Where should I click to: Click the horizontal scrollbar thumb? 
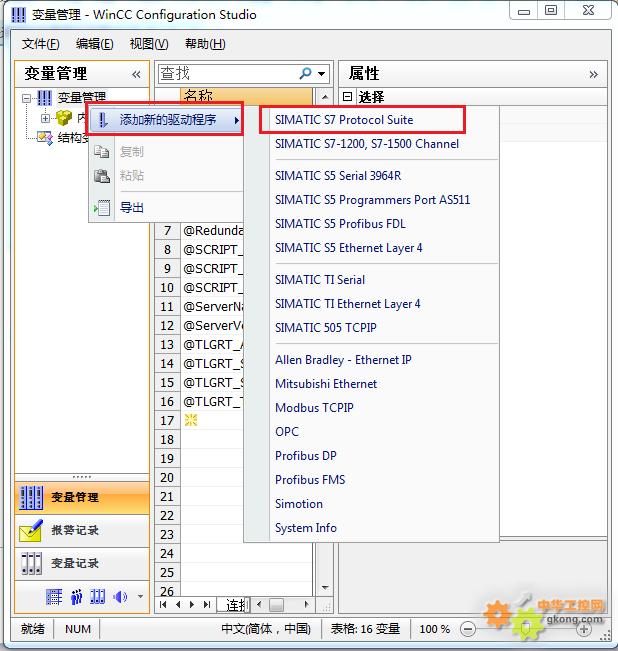[276, 604]
